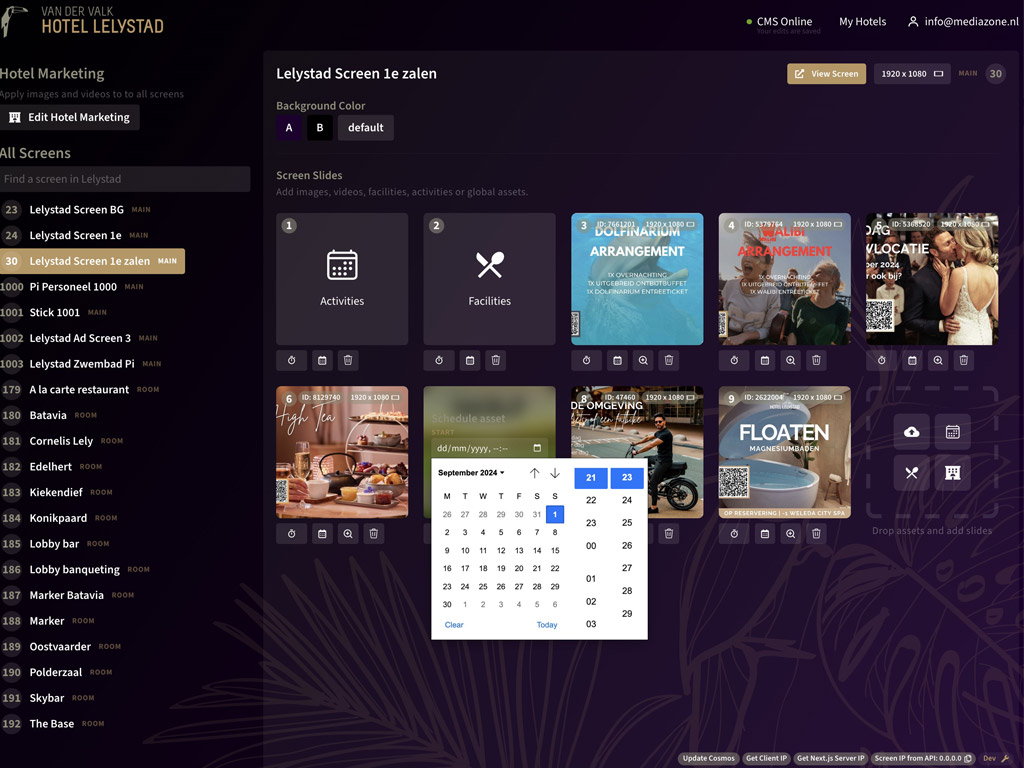Delete the High Tea slide
This screenshot has width=1024, height=768.
374,534
